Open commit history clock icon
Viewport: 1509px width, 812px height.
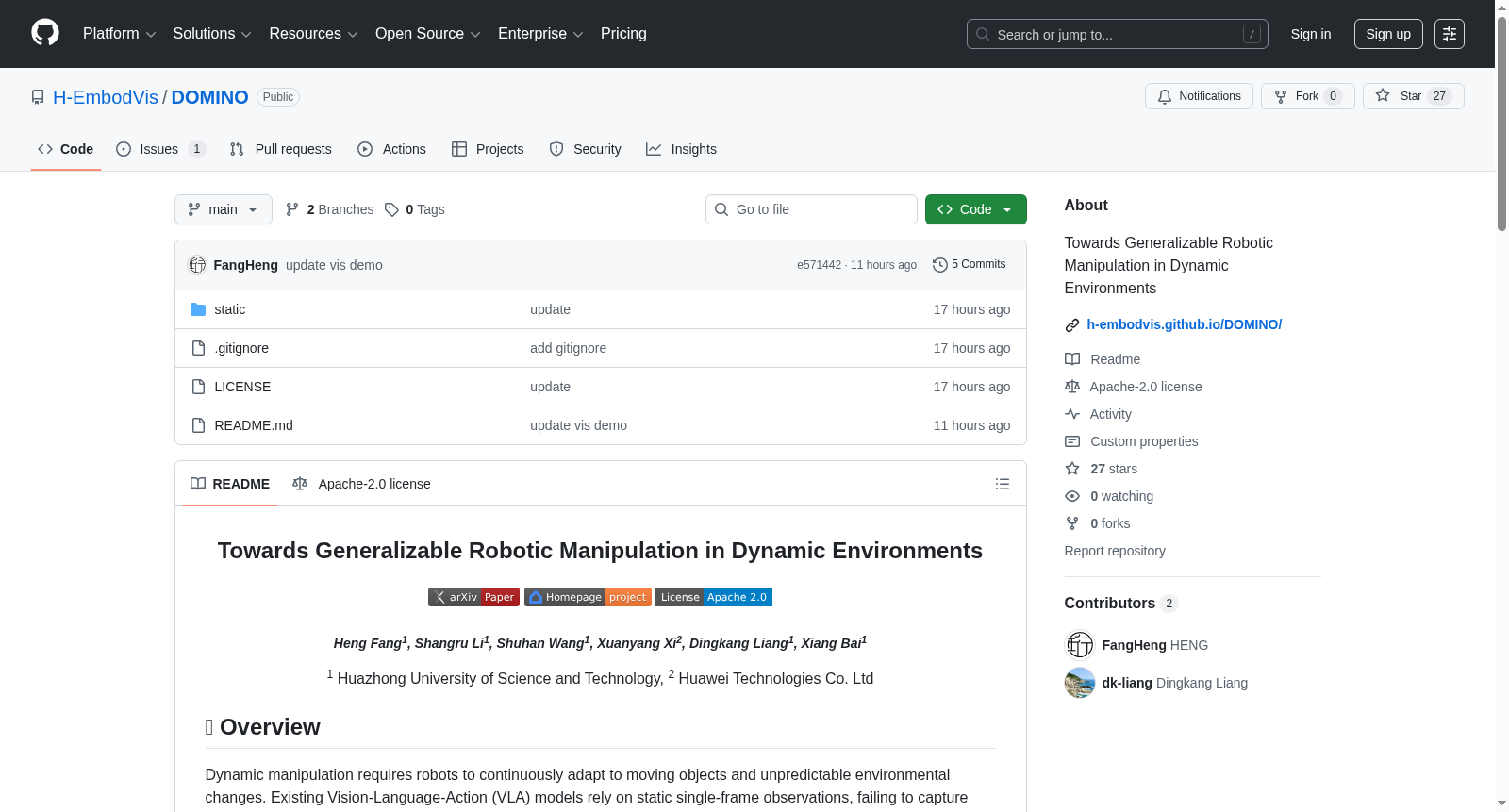click(x=940, y=265)
